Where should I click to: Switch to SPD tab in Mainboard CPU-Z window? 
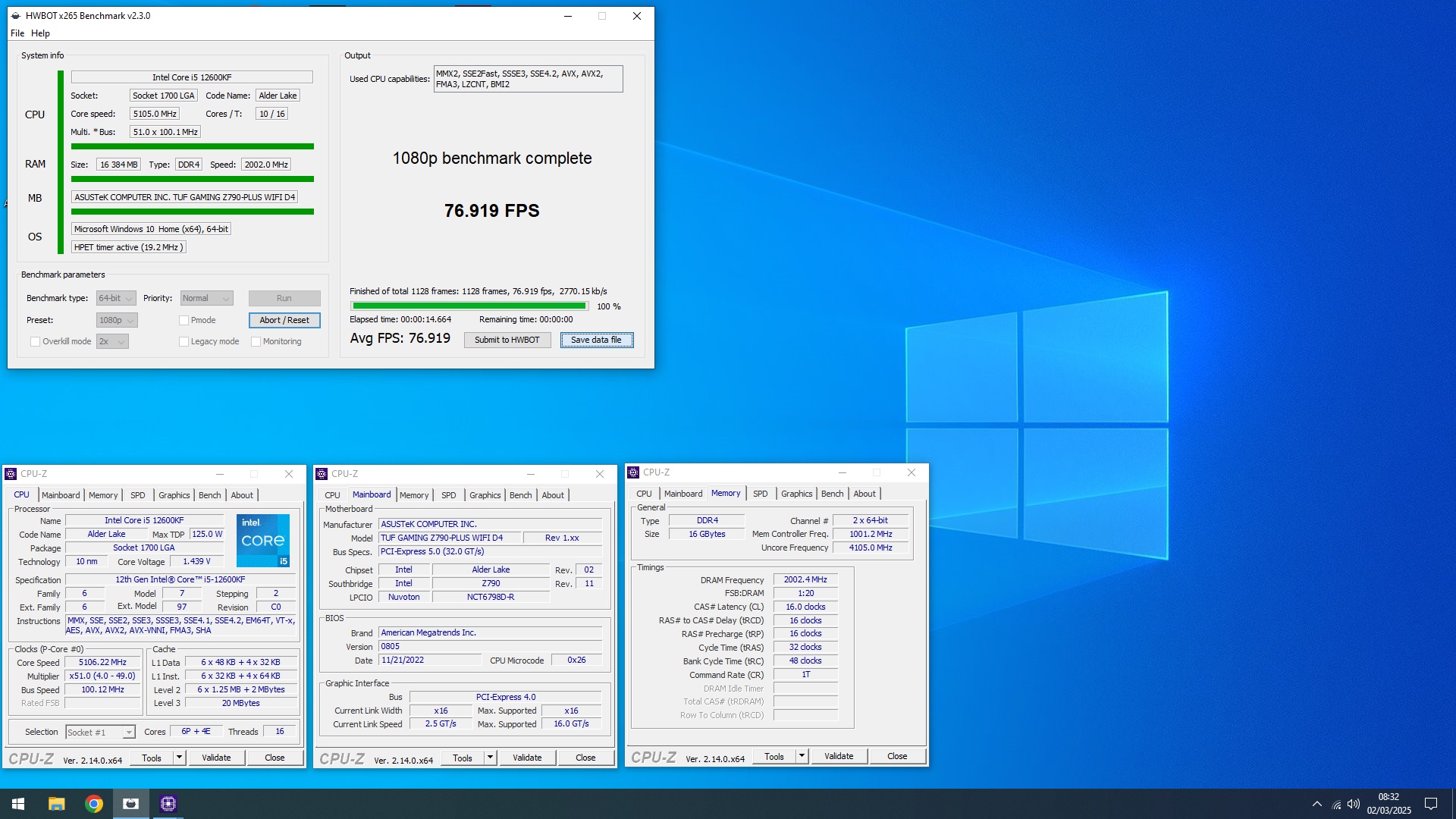click(x=449, y=495)
